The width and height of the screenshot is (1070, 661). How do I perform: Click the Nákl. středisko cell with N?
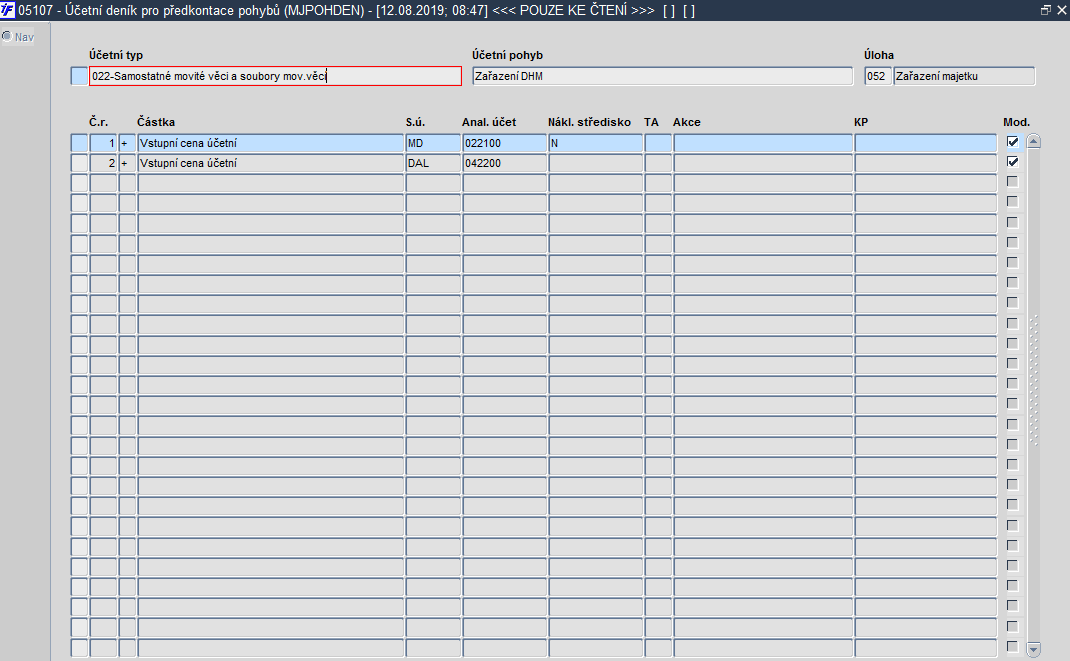coord(595,143)
